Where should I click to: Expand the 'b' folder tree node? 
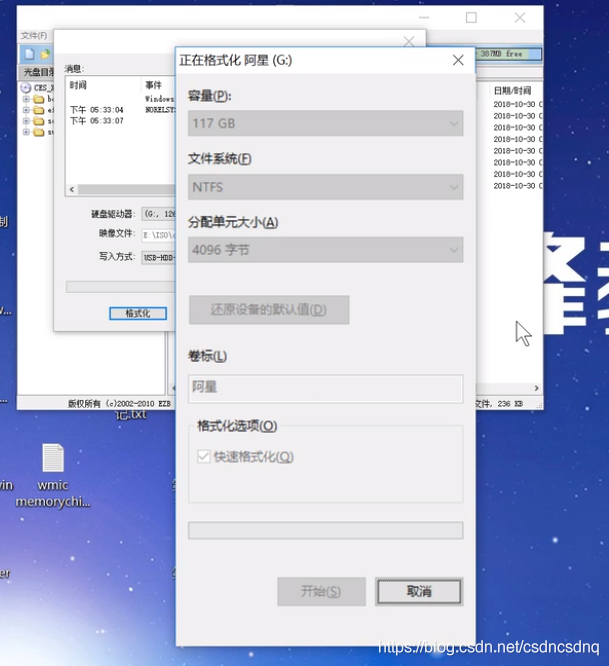(x=26, y=99)
